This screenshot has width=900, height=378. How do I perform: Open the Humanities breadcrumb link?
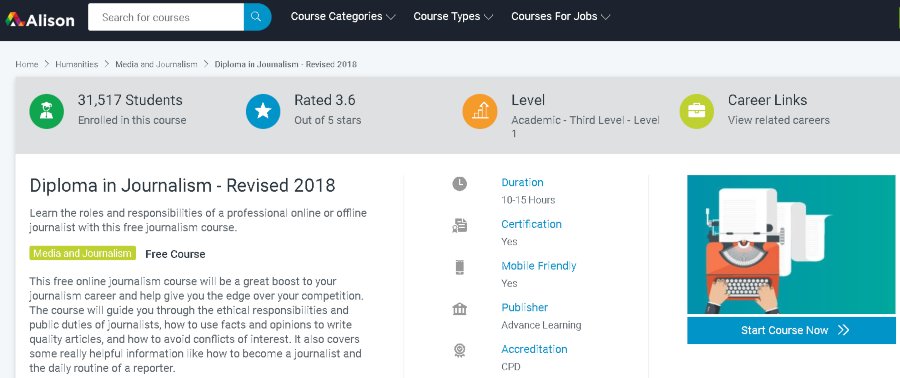coord(76,64)
